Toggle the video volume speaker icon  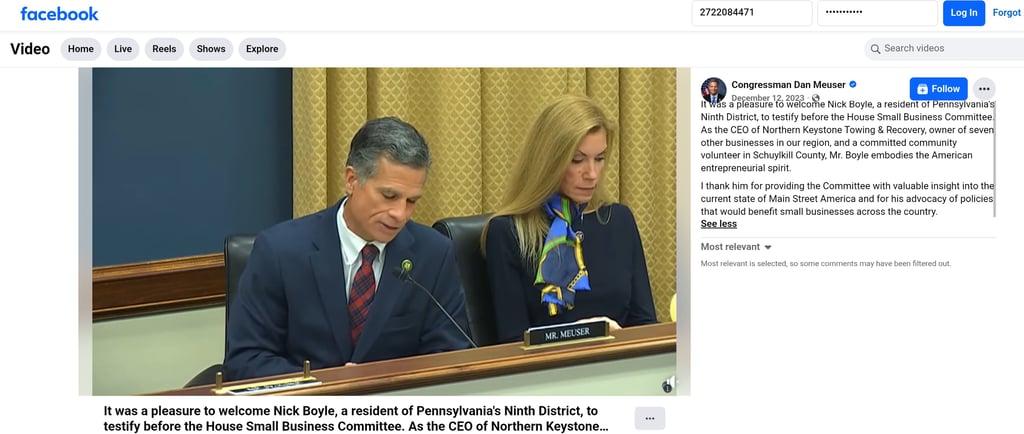(669, 384)
